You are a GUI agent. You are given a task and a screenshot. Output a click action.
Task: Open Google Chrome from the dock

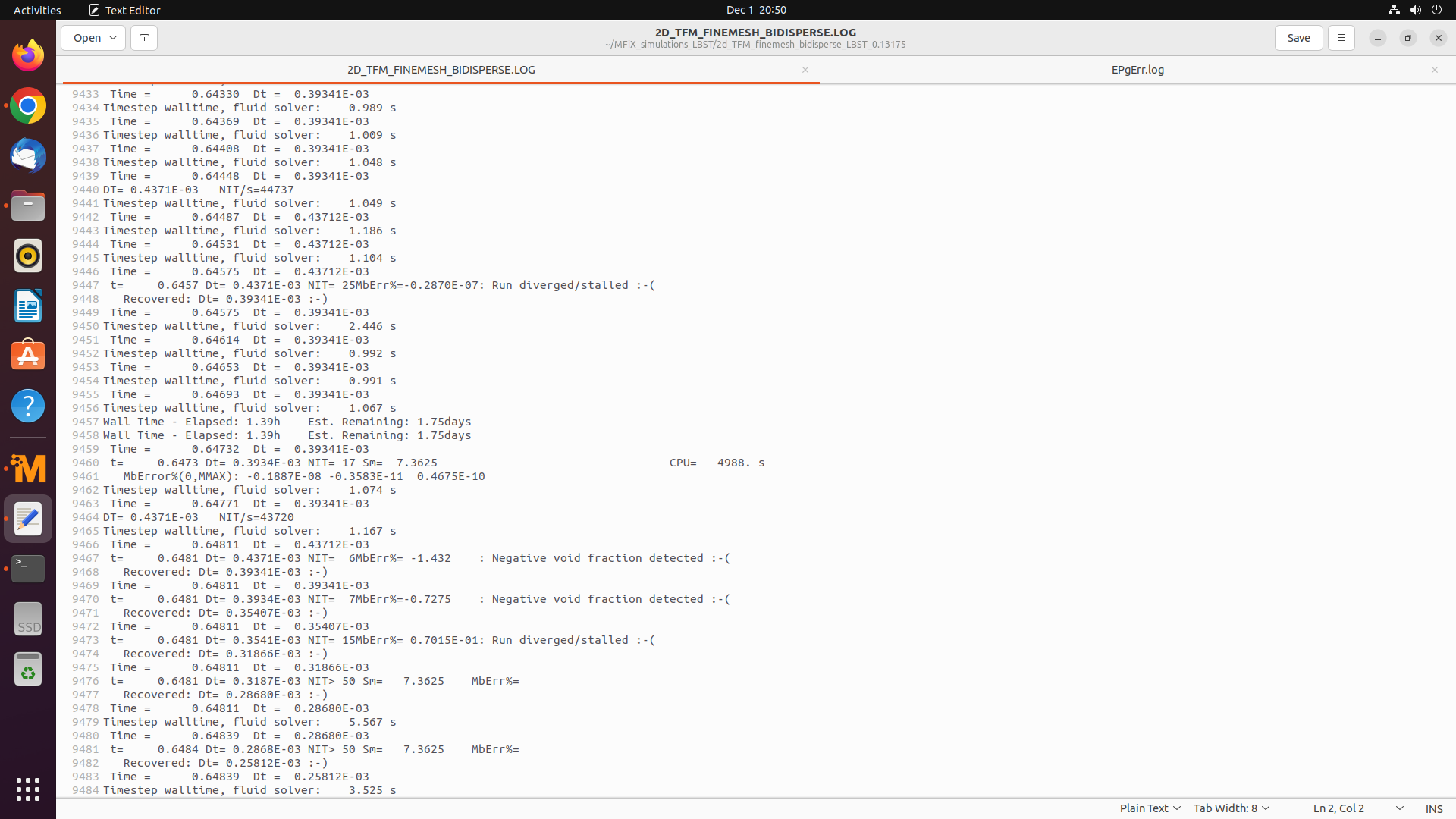click(x=28, y=106)
